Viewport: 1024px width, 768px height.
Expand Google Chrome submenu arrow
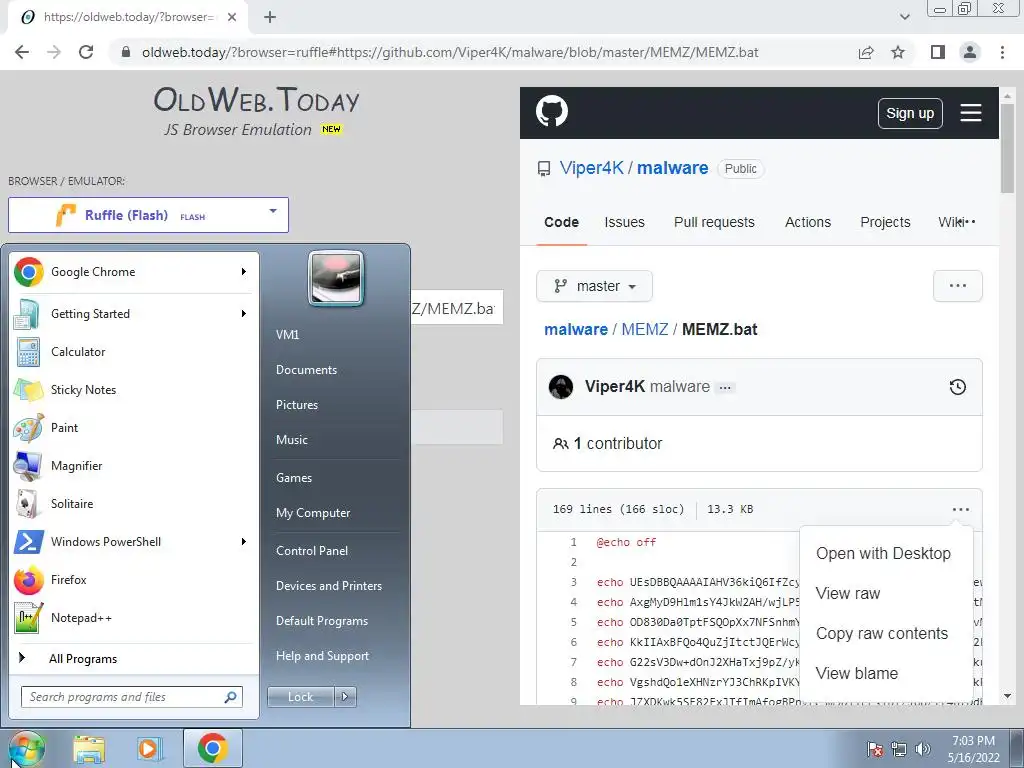pos(244,272)
